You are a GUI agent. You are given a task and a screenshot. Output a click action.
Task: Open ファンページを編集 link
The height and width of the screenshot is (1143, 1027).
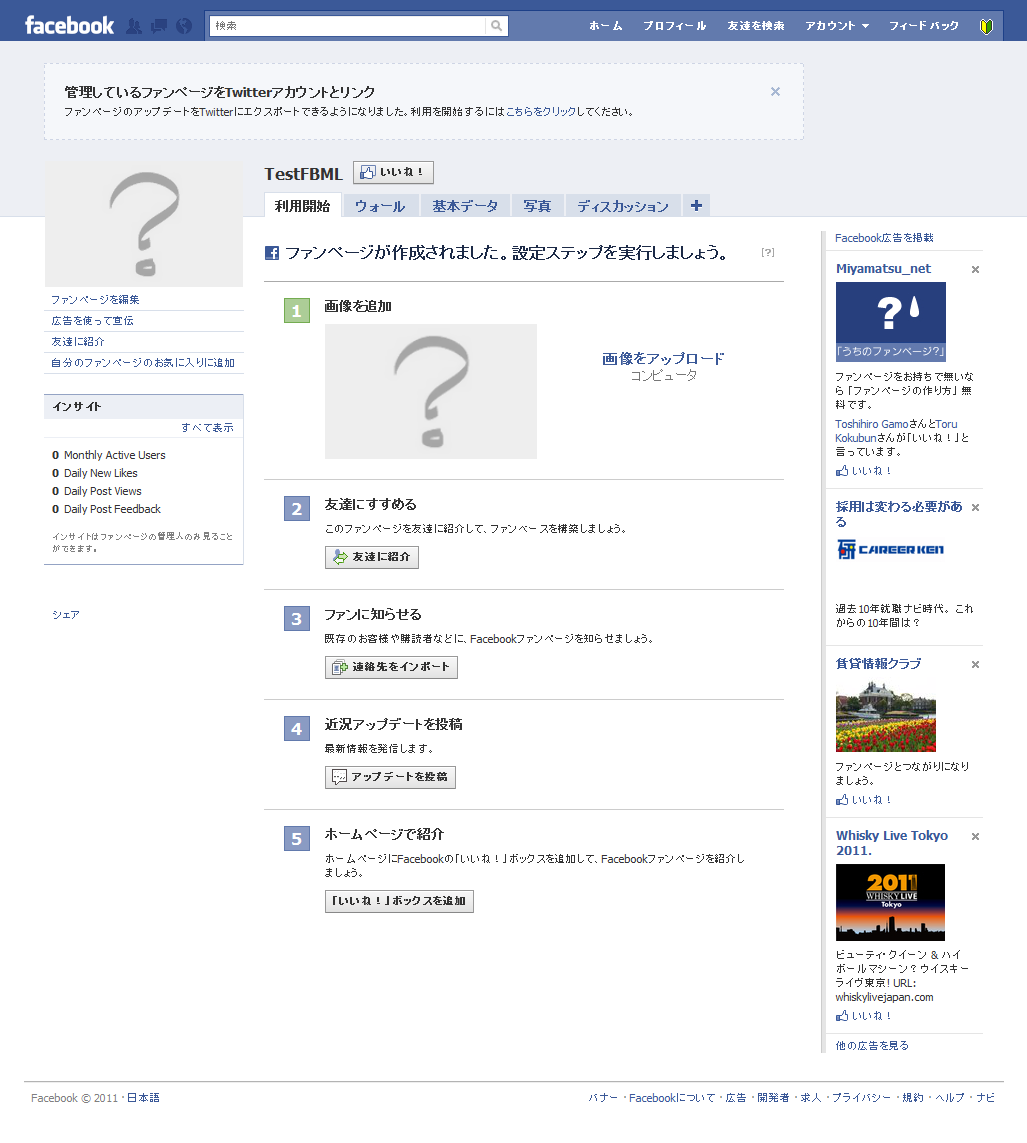[x=95, y=300]
